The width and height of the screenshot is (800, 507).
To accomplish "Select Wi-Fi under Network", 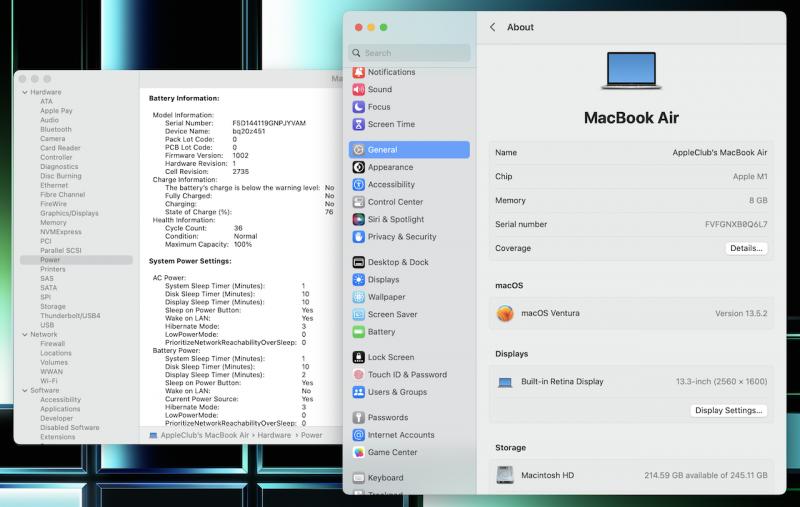I will pyautogui.click(x=49, y=381).
